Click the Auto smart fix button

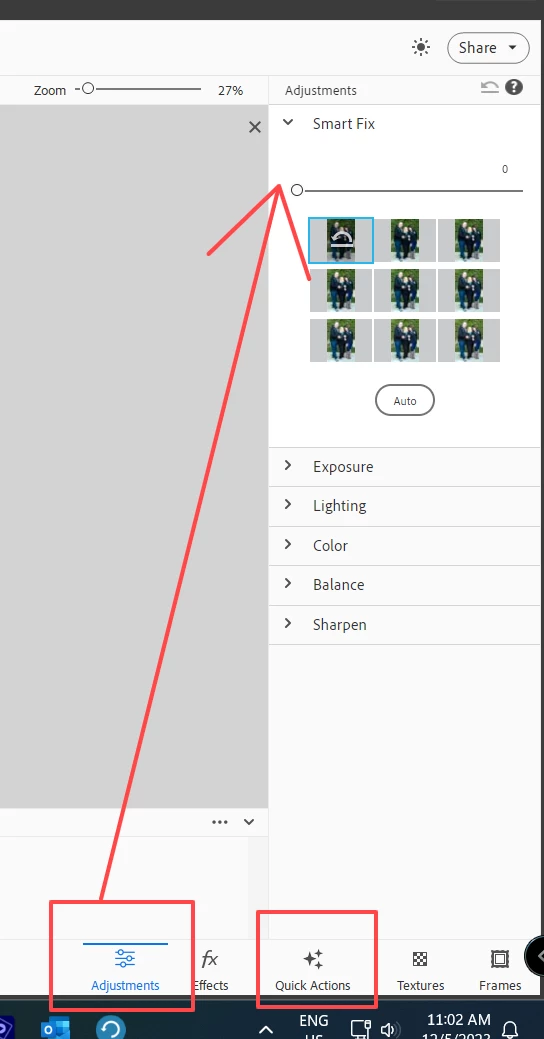click(405, 400)
